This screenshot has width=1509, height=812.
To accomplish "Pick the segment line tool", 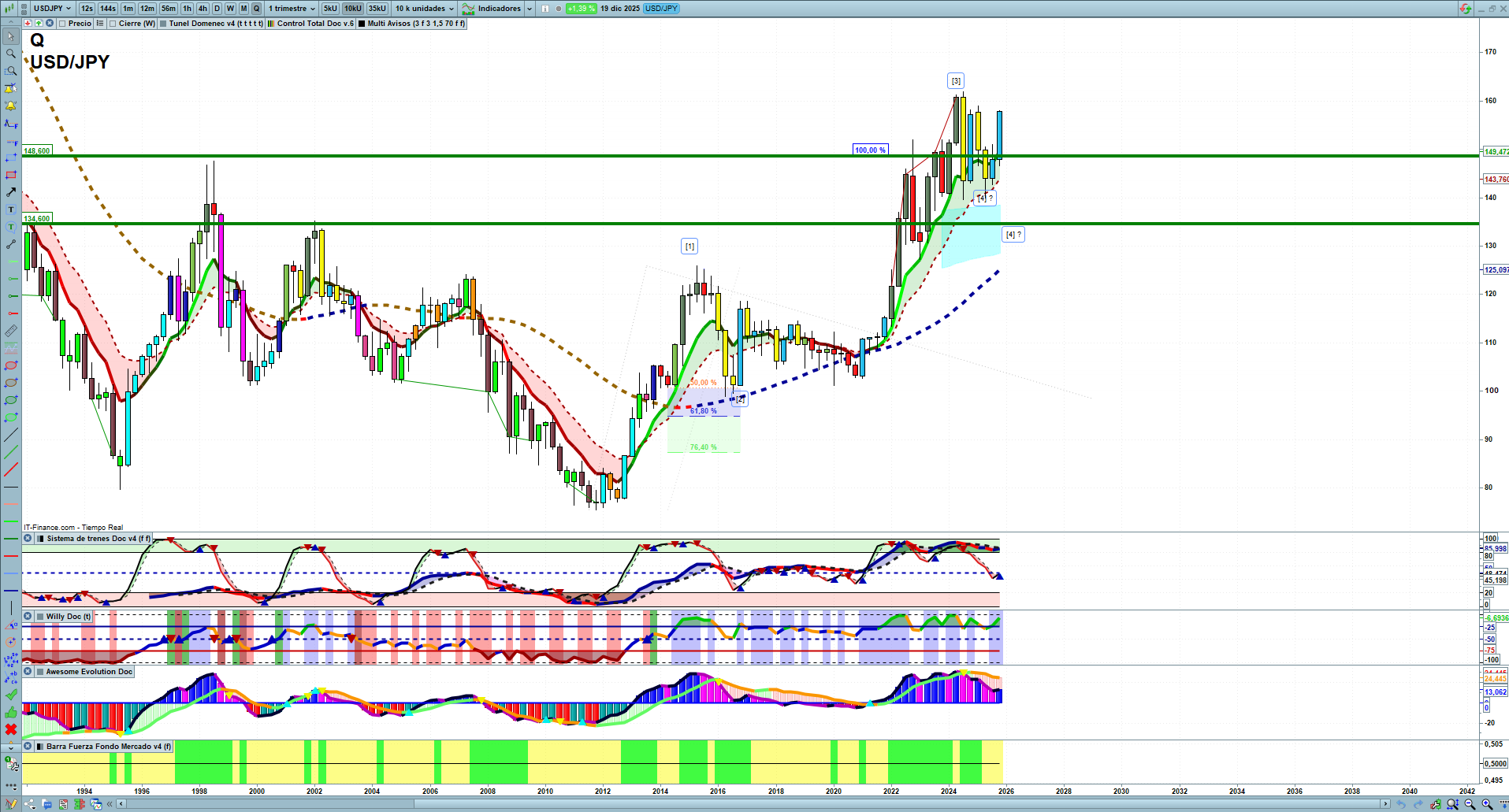I will pos(11,244).
